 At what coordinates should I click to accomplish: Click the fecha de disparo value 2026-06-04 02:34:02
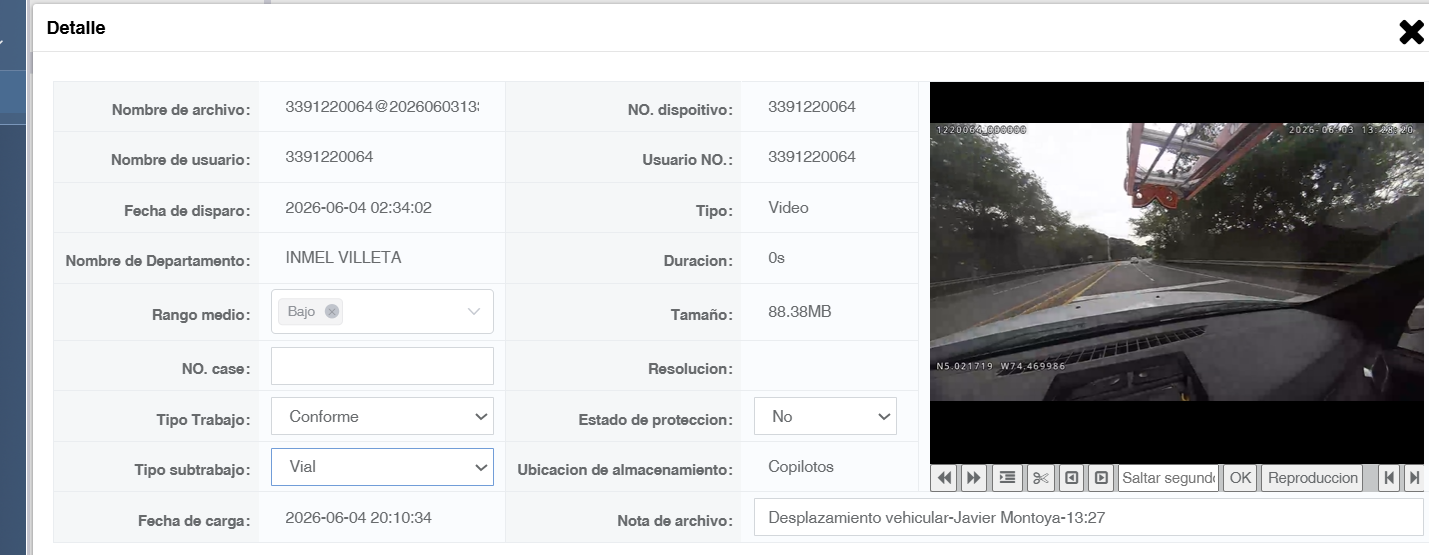click(358, 208)
